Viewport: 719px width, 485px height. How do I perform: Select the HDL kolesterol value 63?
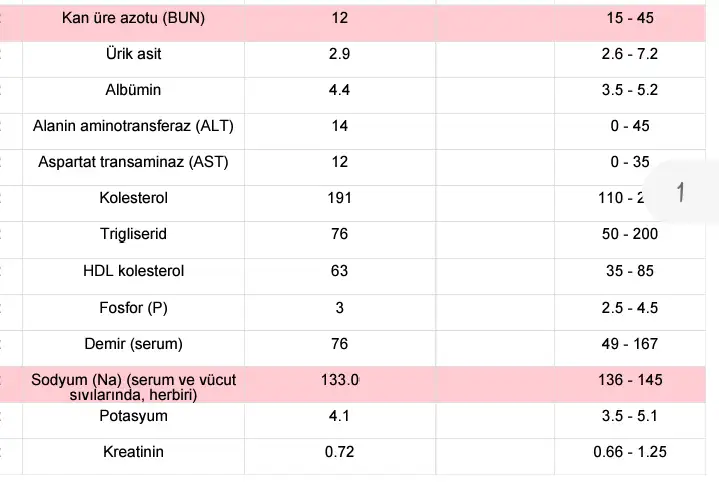pyautogui.click(x=339, y=271)
